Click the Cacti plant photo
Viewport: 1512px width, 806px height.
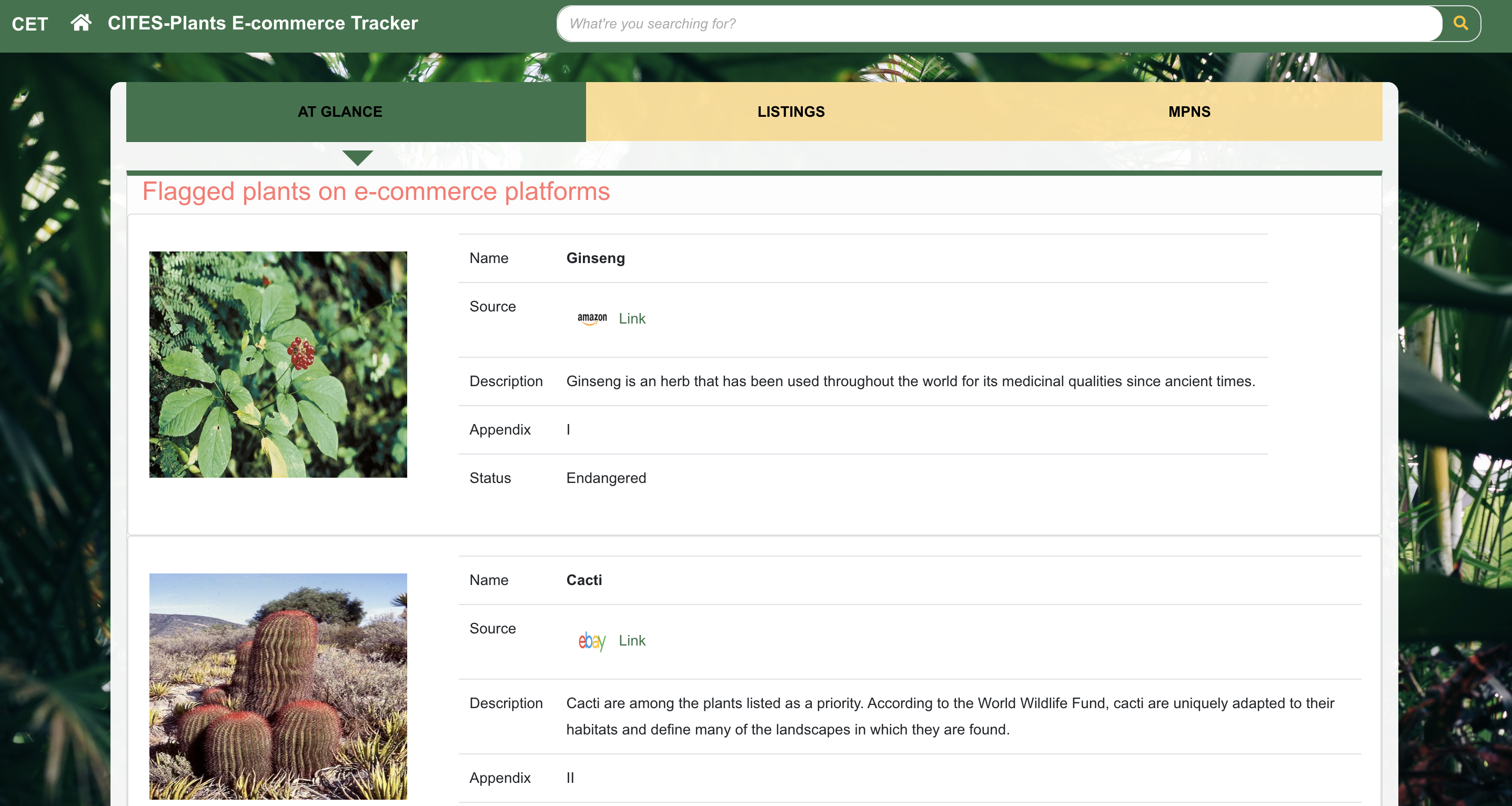click(x=278, y=686)
